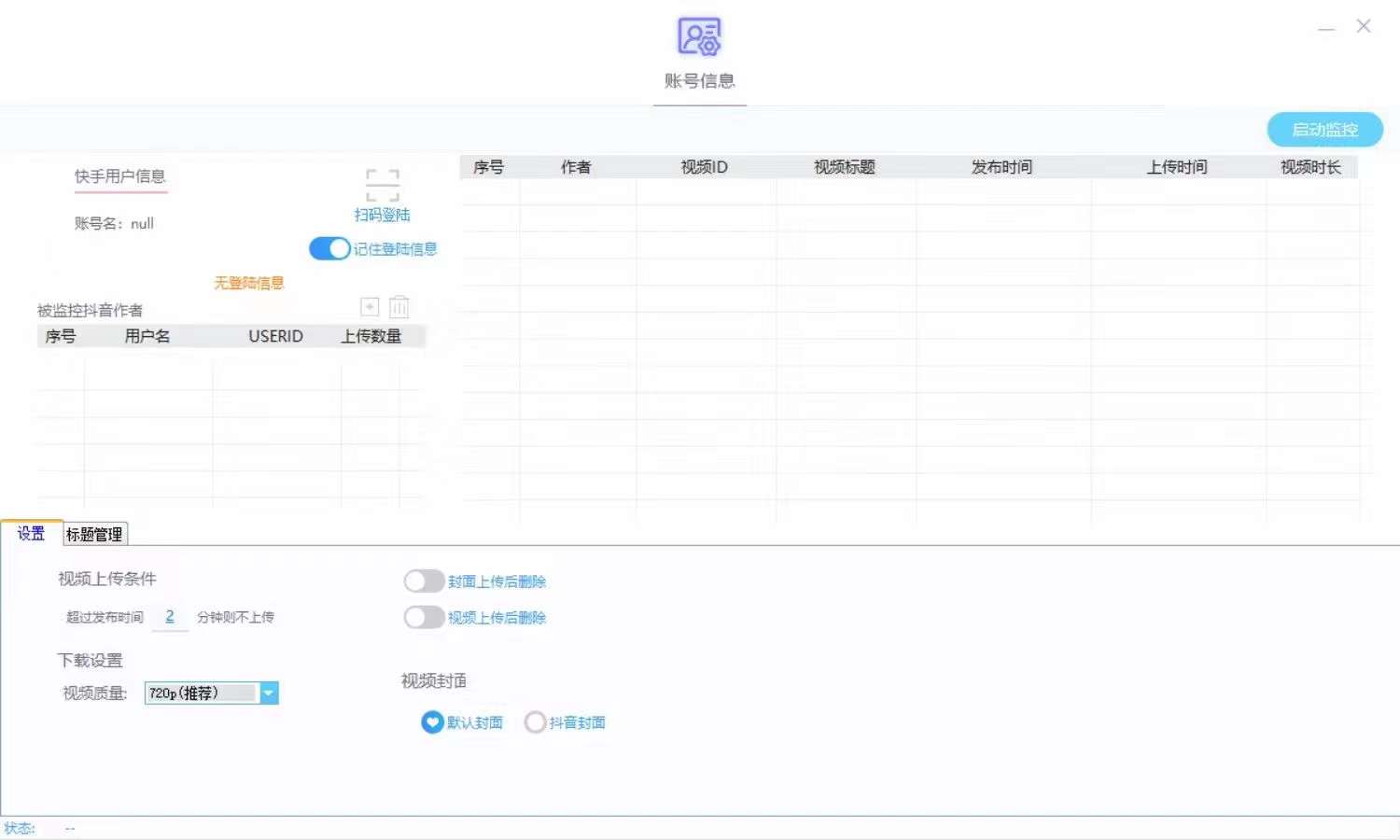Close the application window

click(x=1364, y=26)
